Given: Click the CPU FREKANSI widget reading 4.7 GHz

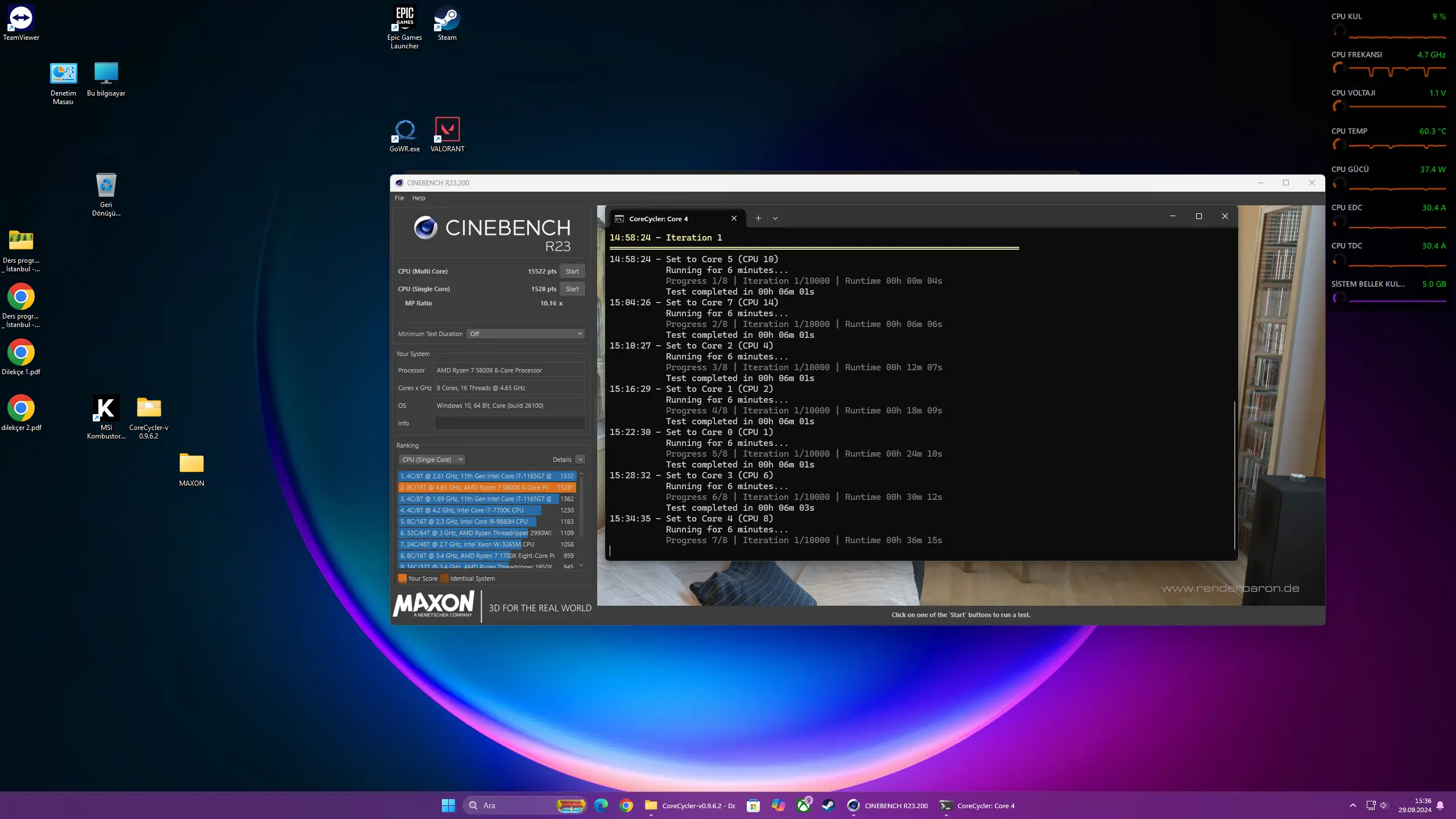Looking at the screenshot, I should click(x=1388, y=63).
